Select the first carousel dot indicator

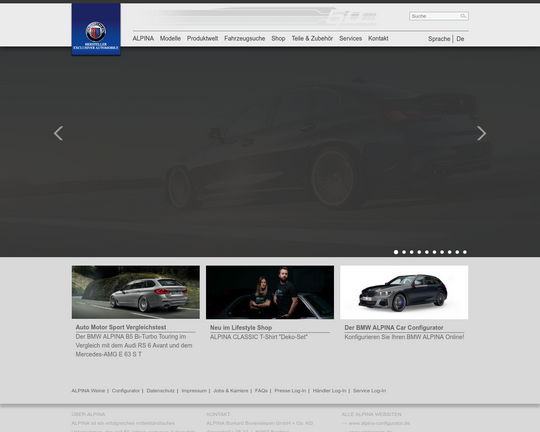click(x=396, y=252)
